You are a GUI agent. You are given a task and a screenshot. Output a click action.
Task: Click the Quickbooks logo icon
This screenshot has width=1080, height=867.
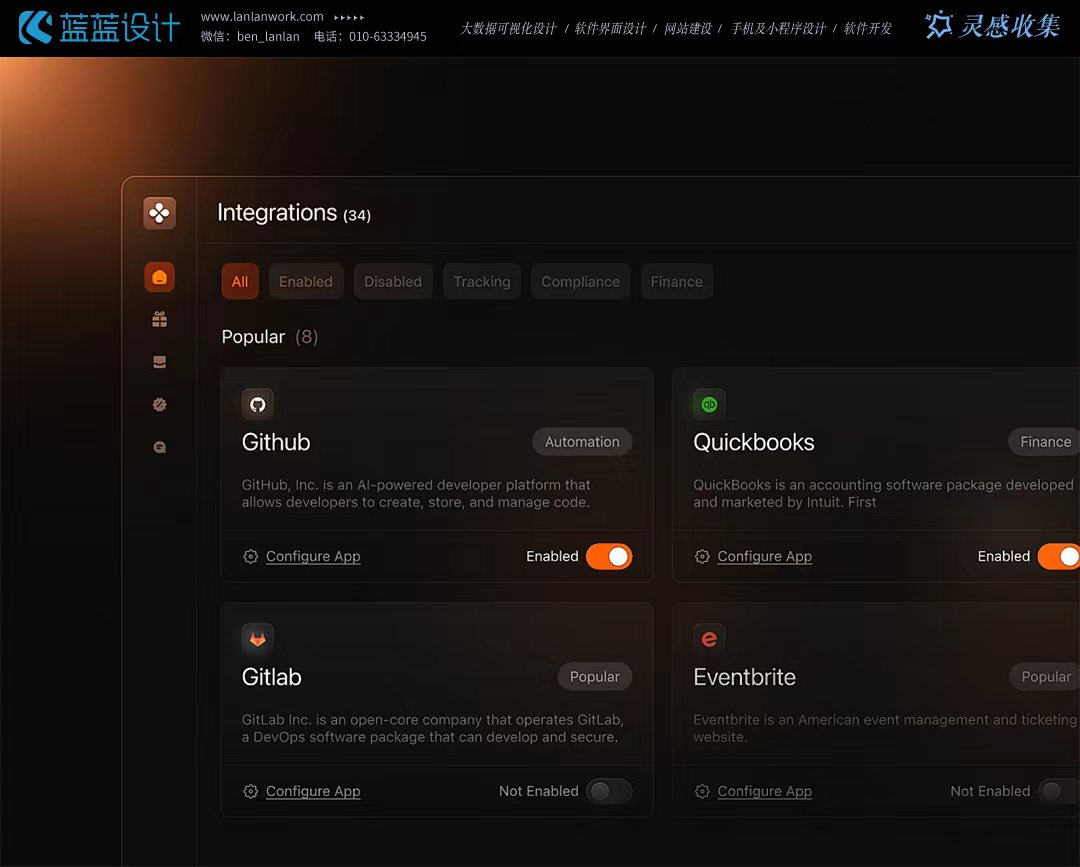[709, 404]
